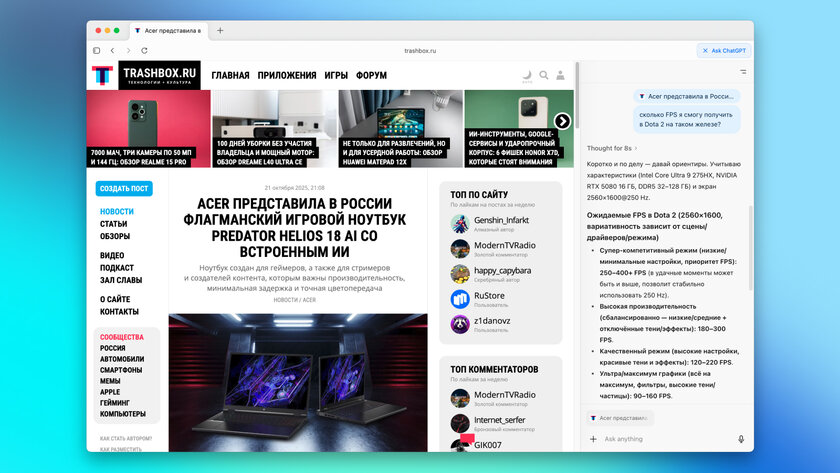The width and height of the screenshot is (840, 473).
Task: Open the chat panel options menu icon
Action: click(x=742, y=72)
